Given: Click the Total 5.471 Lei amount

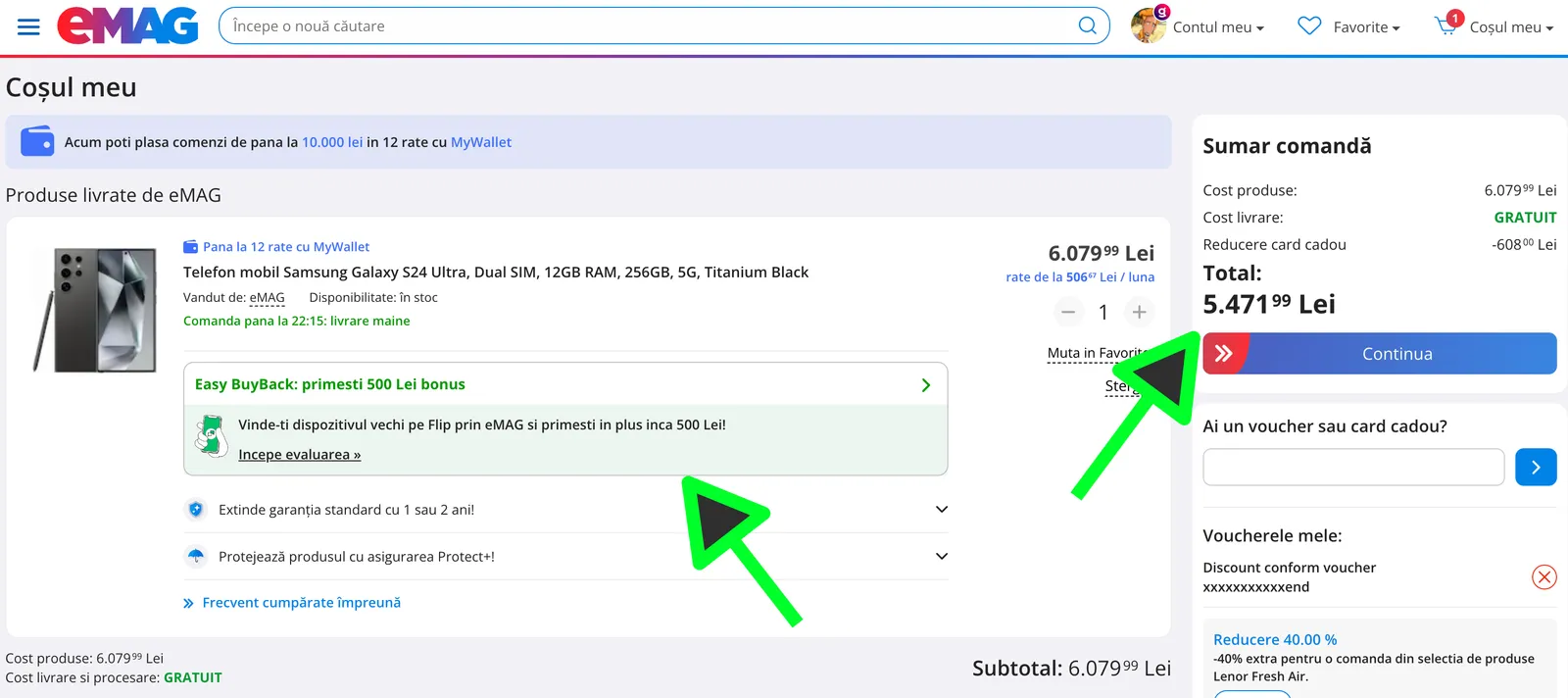Looking at the screenshot, I should pos(1269,304).
